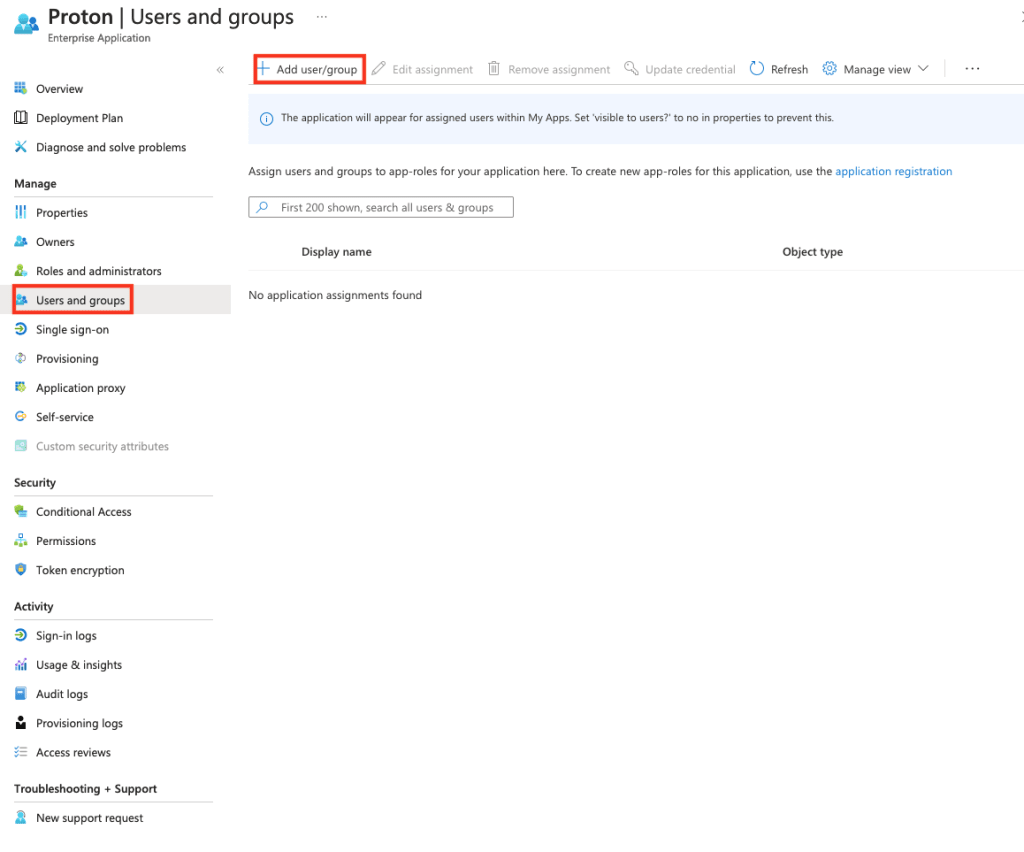Open Access reviews label
The width and height of the screenshot is (1024, 852).
(x=73, y=752)
